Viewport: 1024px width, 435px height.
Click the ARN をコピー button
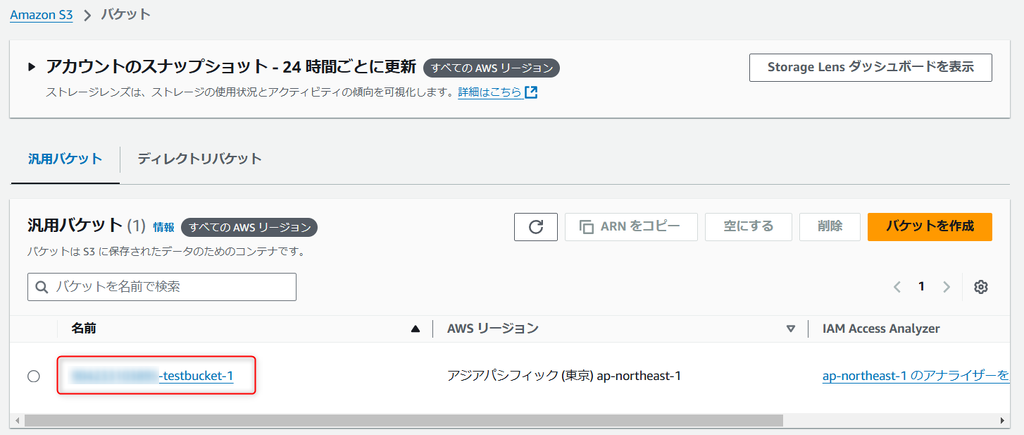tap(631, 227)
